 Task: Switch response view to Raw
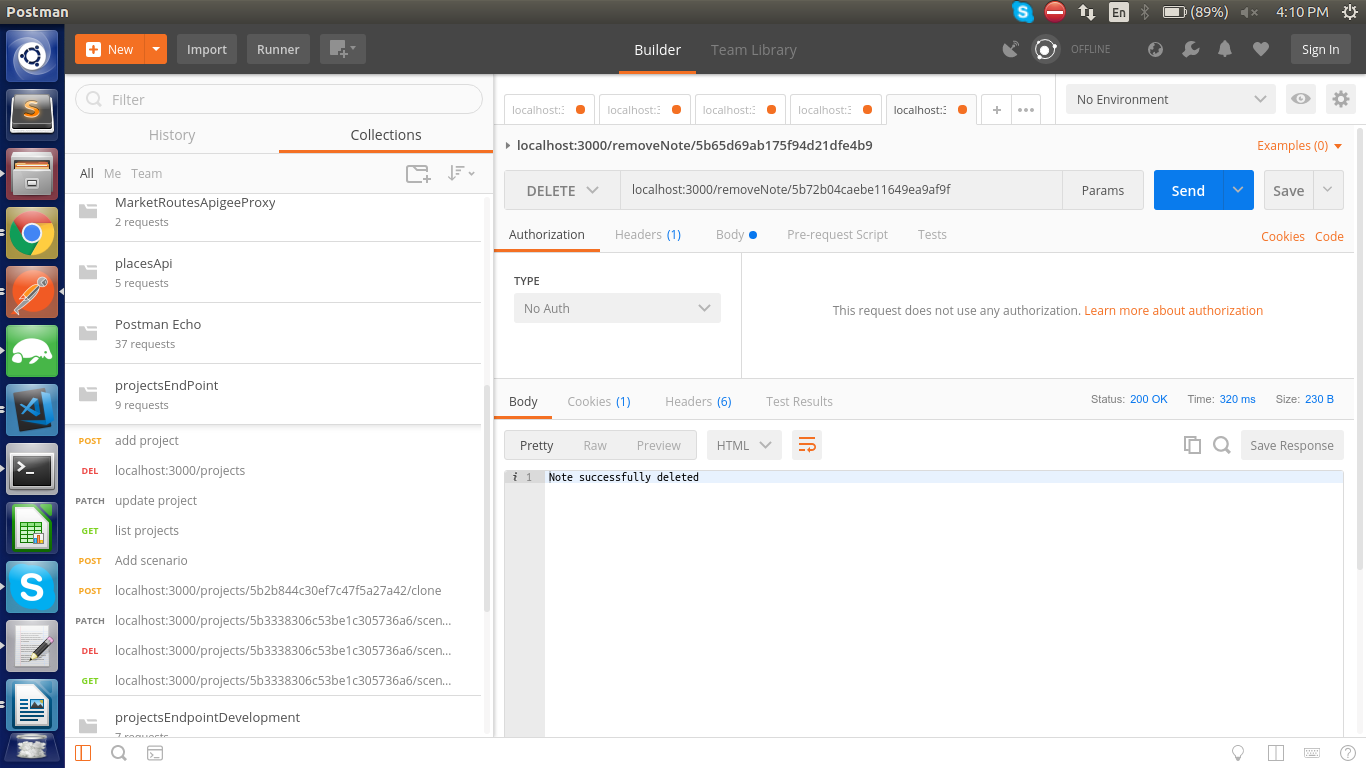[x=595, y=445]
